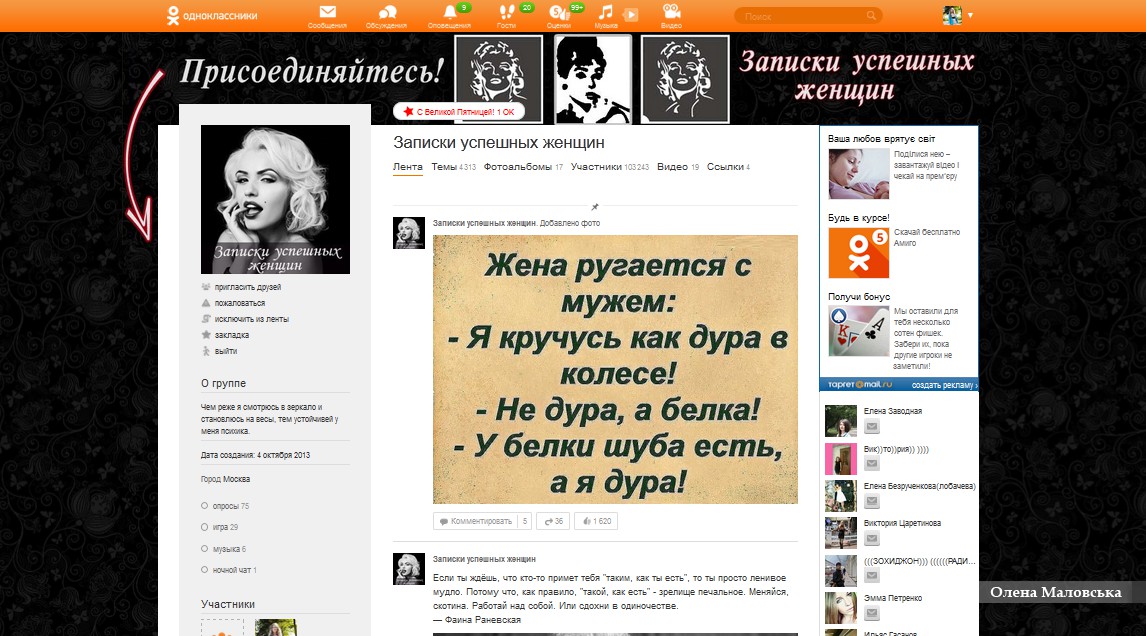This screenshot has width=1146, height=636.
Task: Open the profile avatar in header
Action: [x=952, y=15]
